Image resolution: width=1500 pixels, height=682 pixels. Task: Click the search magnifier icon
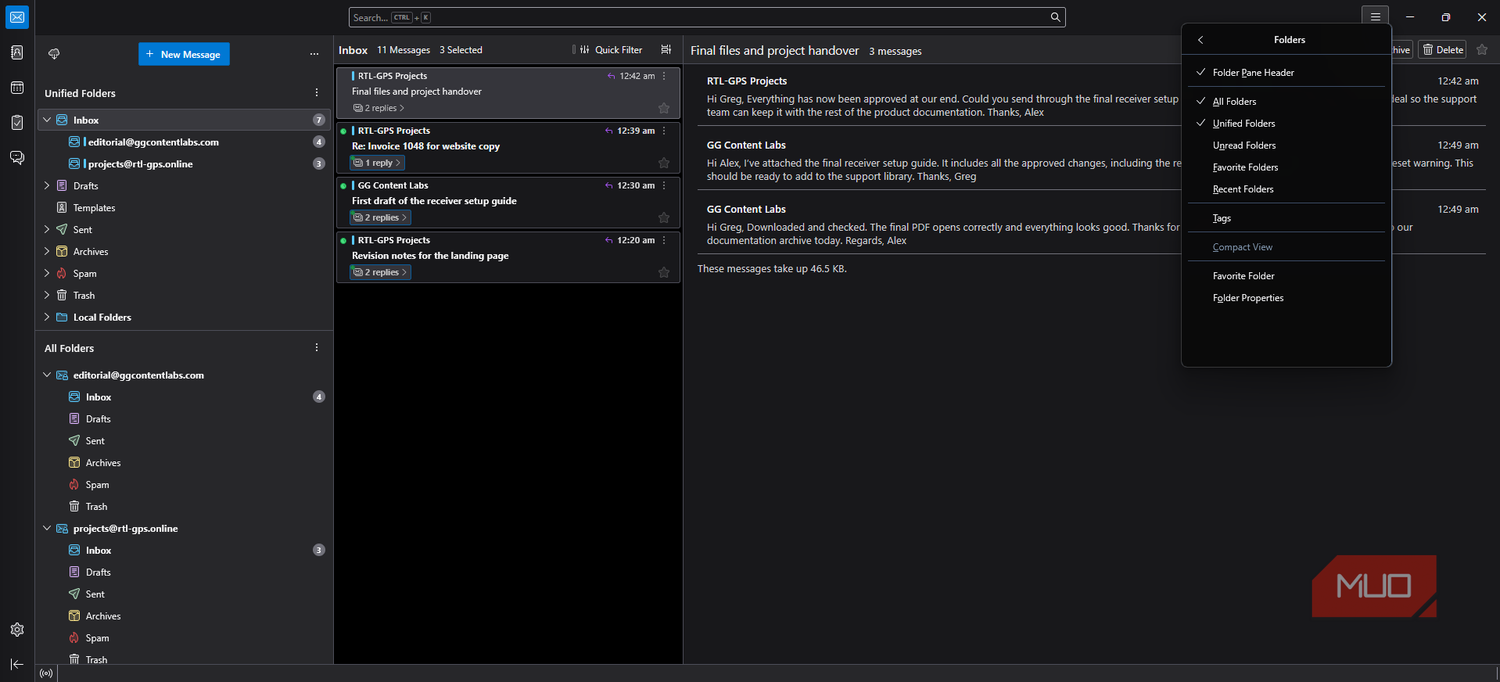coord(1055,17)
